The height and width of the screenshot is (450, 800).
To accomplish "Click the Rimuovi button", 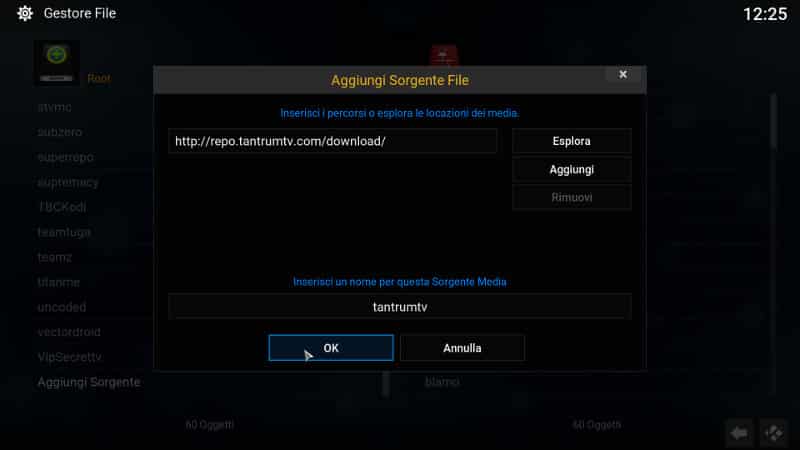I will (571, 197).
